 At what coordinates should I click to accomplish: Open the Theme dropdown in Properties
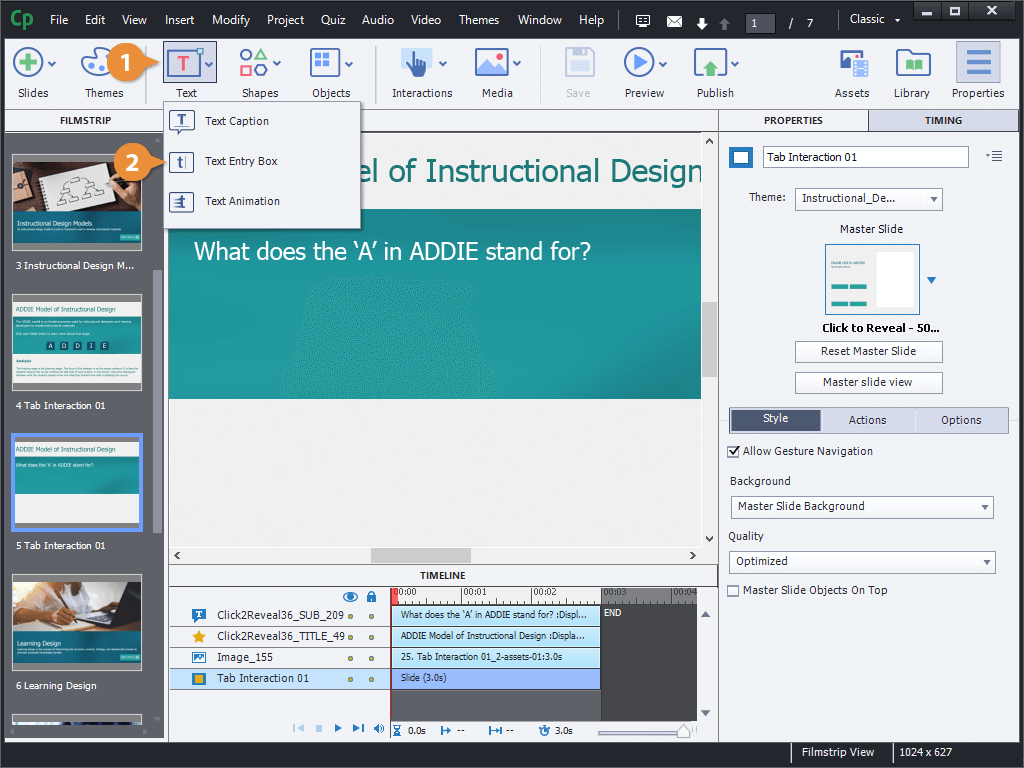[868, 199]
